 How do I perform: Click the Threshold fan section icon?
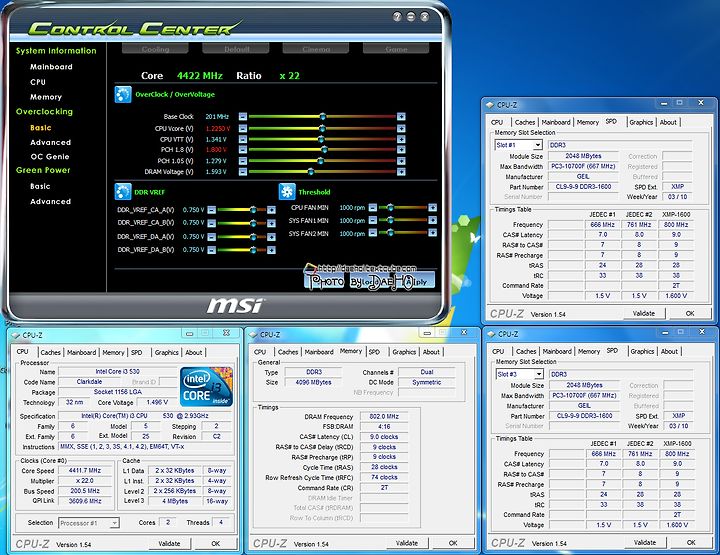pyautogui.click(x=287, y=191)
